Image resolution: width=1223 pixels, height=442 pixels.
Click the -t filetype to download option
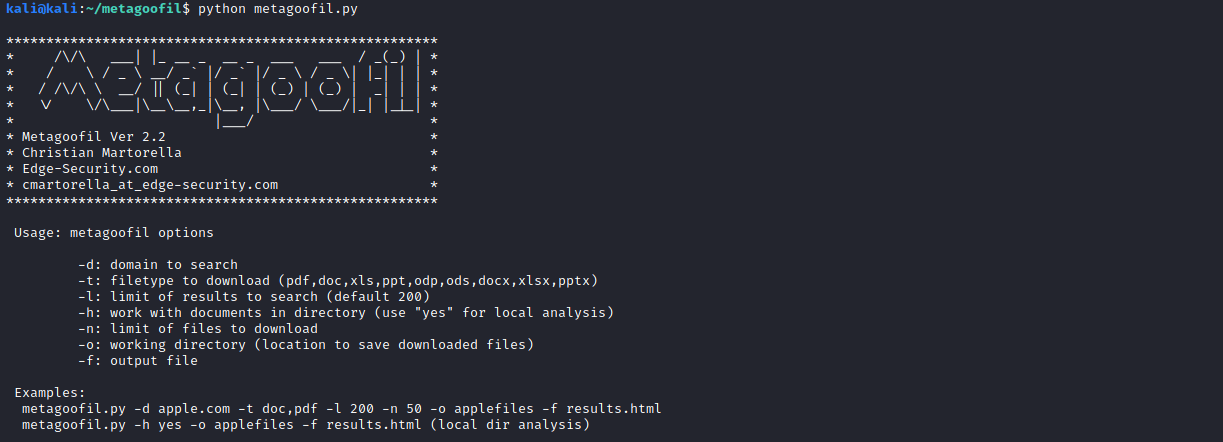(337, 281)
